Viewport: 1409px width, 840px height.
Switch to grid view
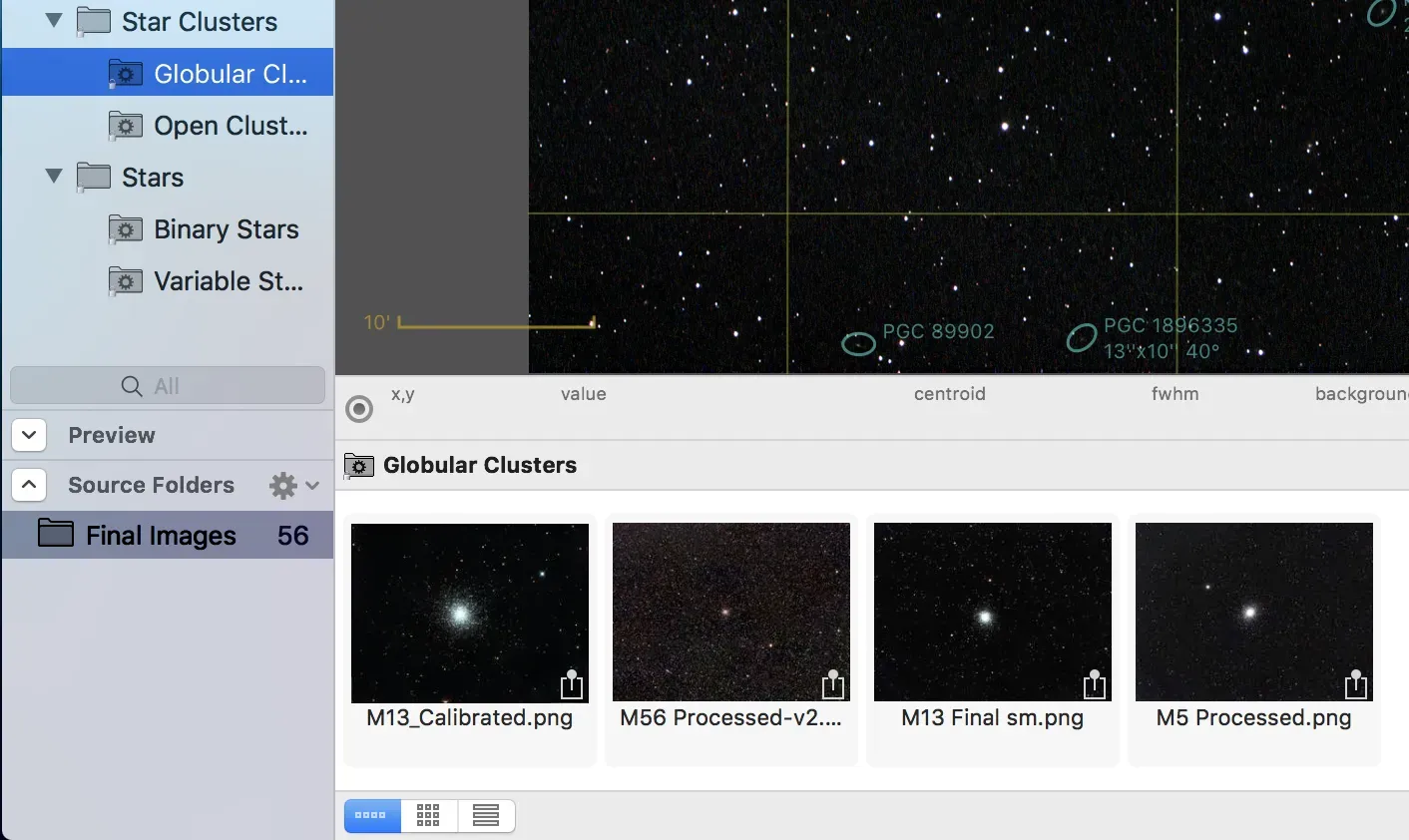click(428, 815)
